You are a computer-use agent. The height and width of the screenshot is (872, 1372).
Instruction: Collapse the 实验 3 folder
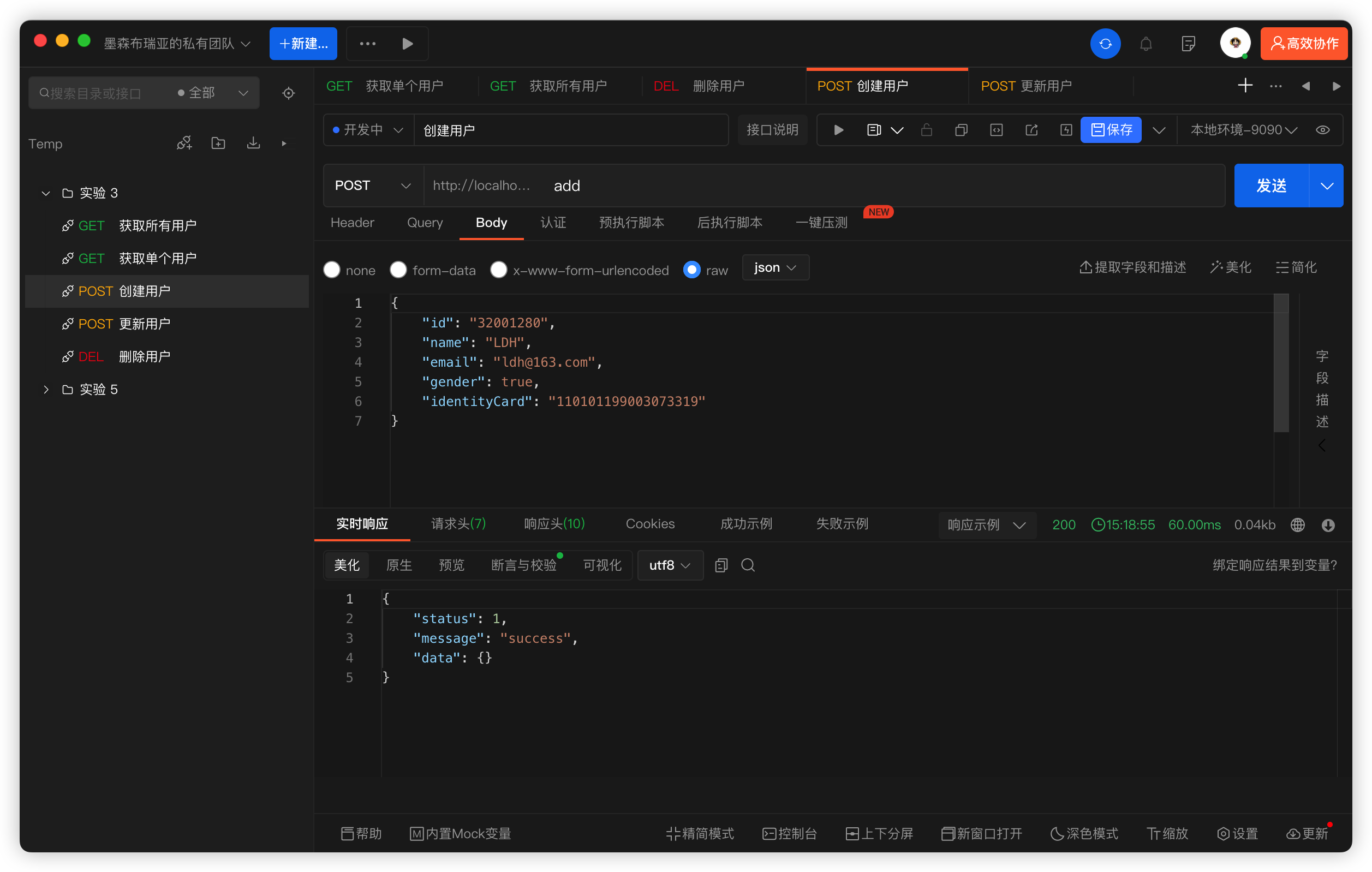(46, 193)
